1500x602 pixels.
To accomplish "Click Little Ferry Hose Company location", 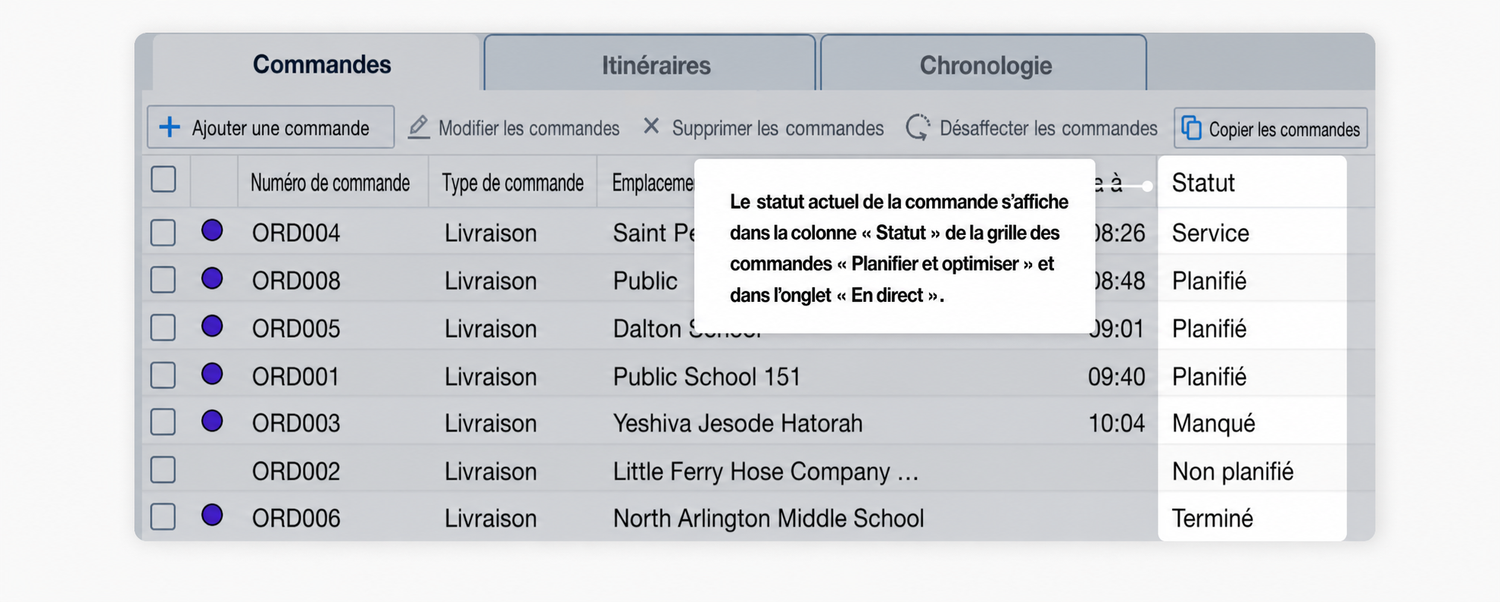I will pyautogui.click(x=765, y=471).
